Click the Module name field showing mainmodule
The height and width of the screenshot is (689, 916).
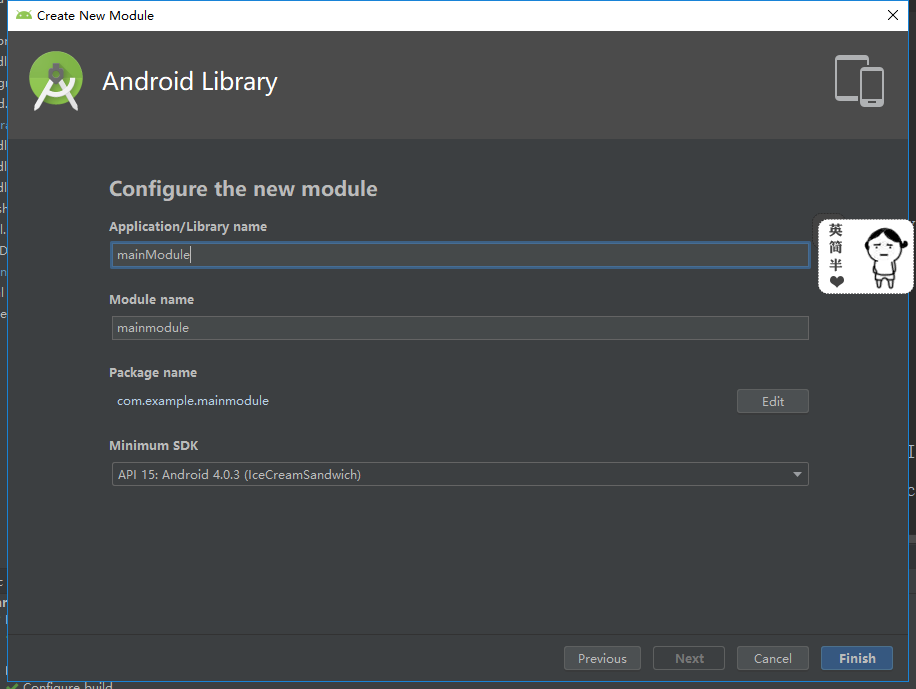point(460,327)
